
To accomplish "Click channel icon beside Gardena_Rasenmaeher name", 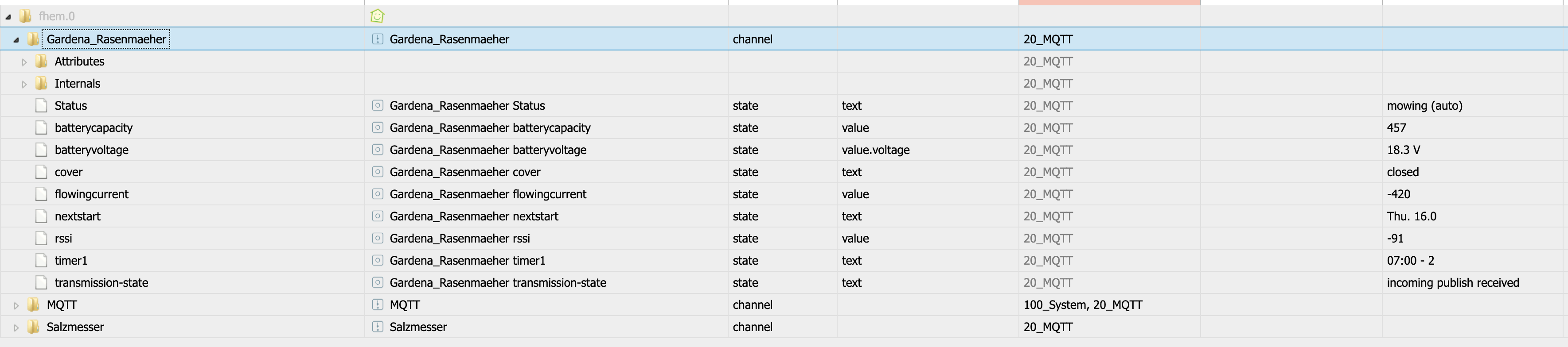I will click(378, 39).
